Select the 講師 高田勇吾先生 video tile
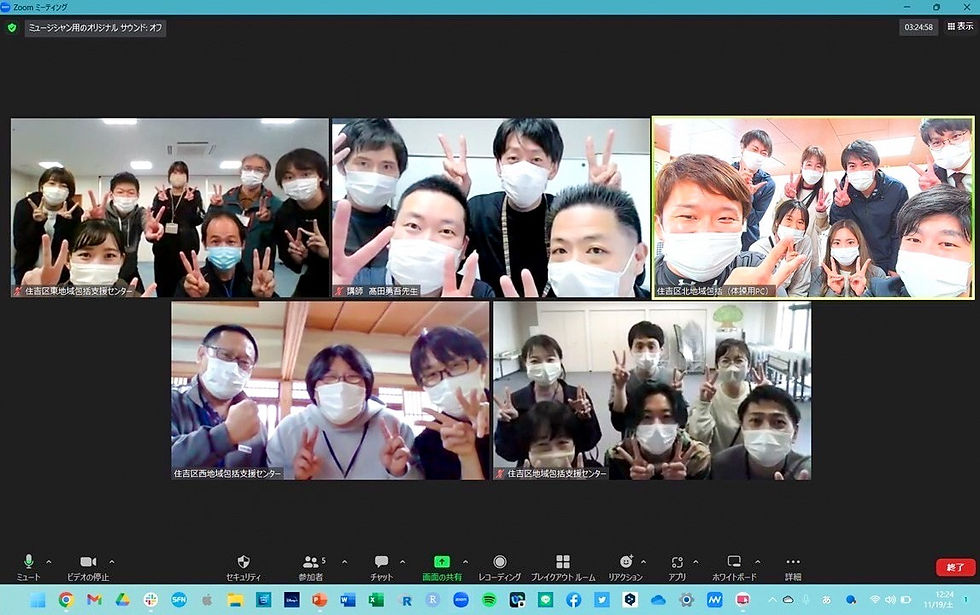The width and height of the screenshot is (980, 615). pyautogui.click(x=491, y=208)
